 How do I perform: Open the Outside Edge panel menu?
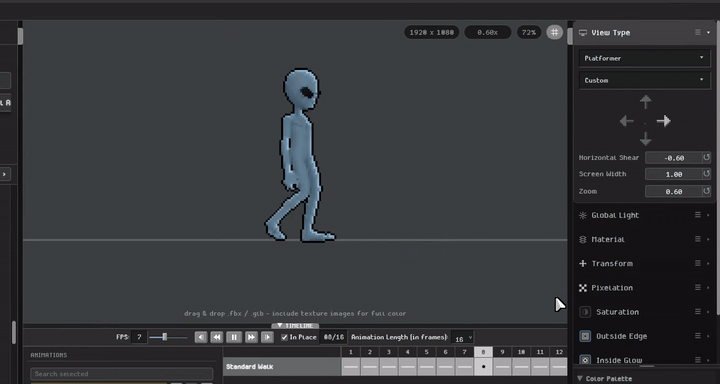point(698,335)
